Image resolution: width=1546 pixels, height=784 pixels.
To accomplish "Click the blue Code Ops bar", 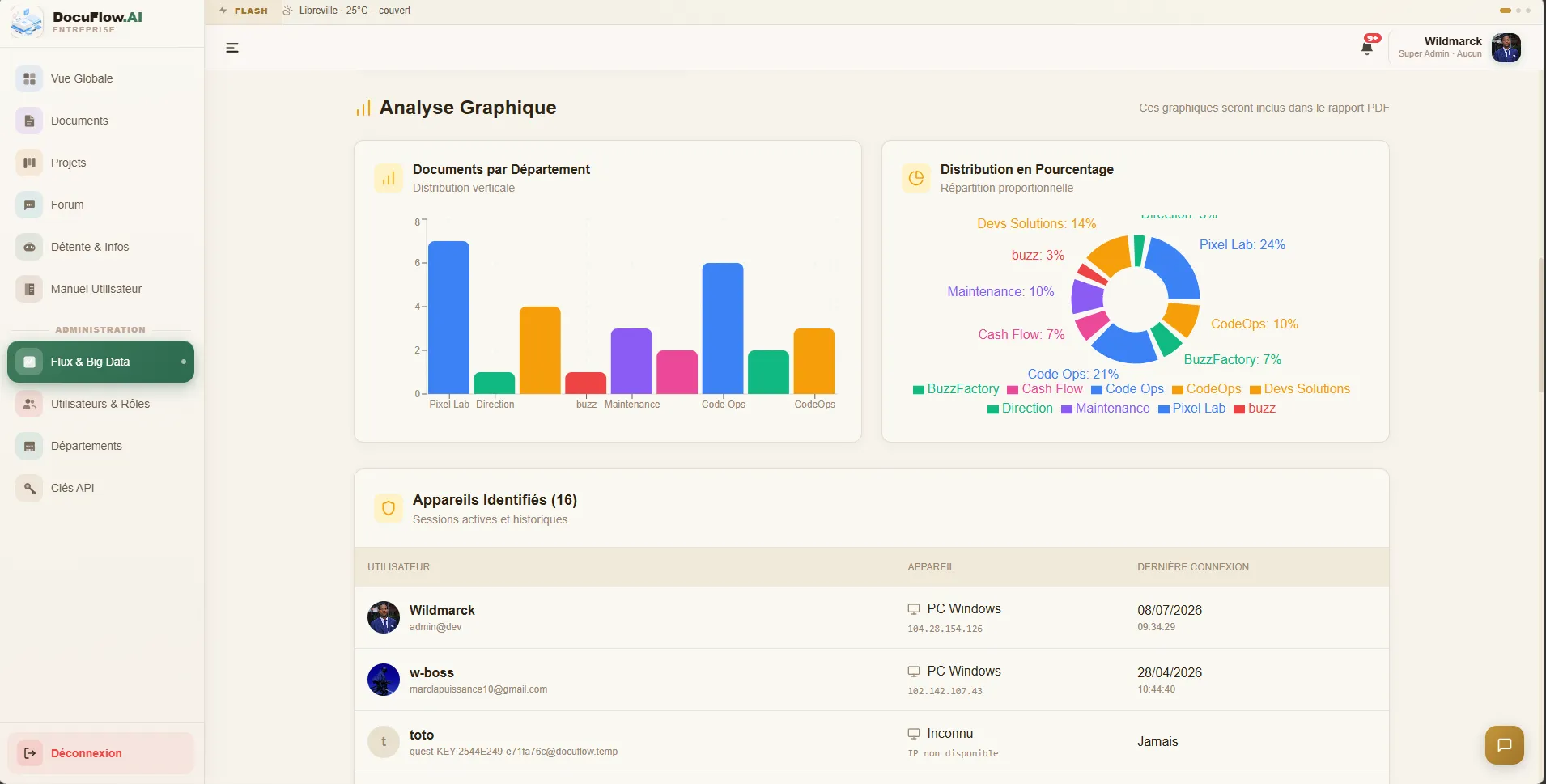I will pyautogui.click(x=723, y=328).
